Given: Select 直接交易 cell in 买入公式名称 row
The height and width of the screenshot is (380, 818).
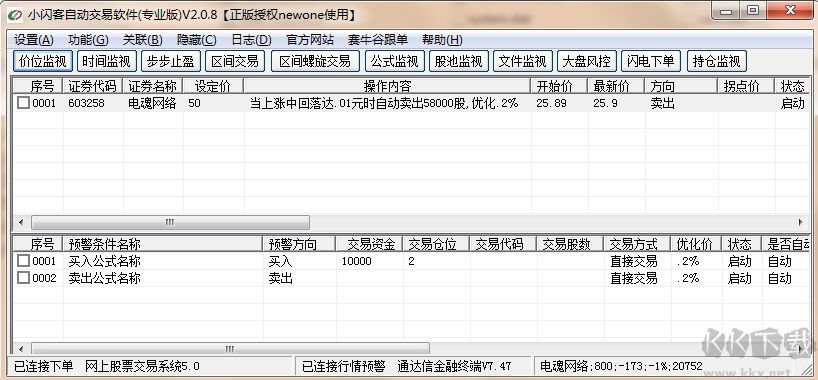Looking at the screenshot, I should pyautogui.click(x=633, y=261).
